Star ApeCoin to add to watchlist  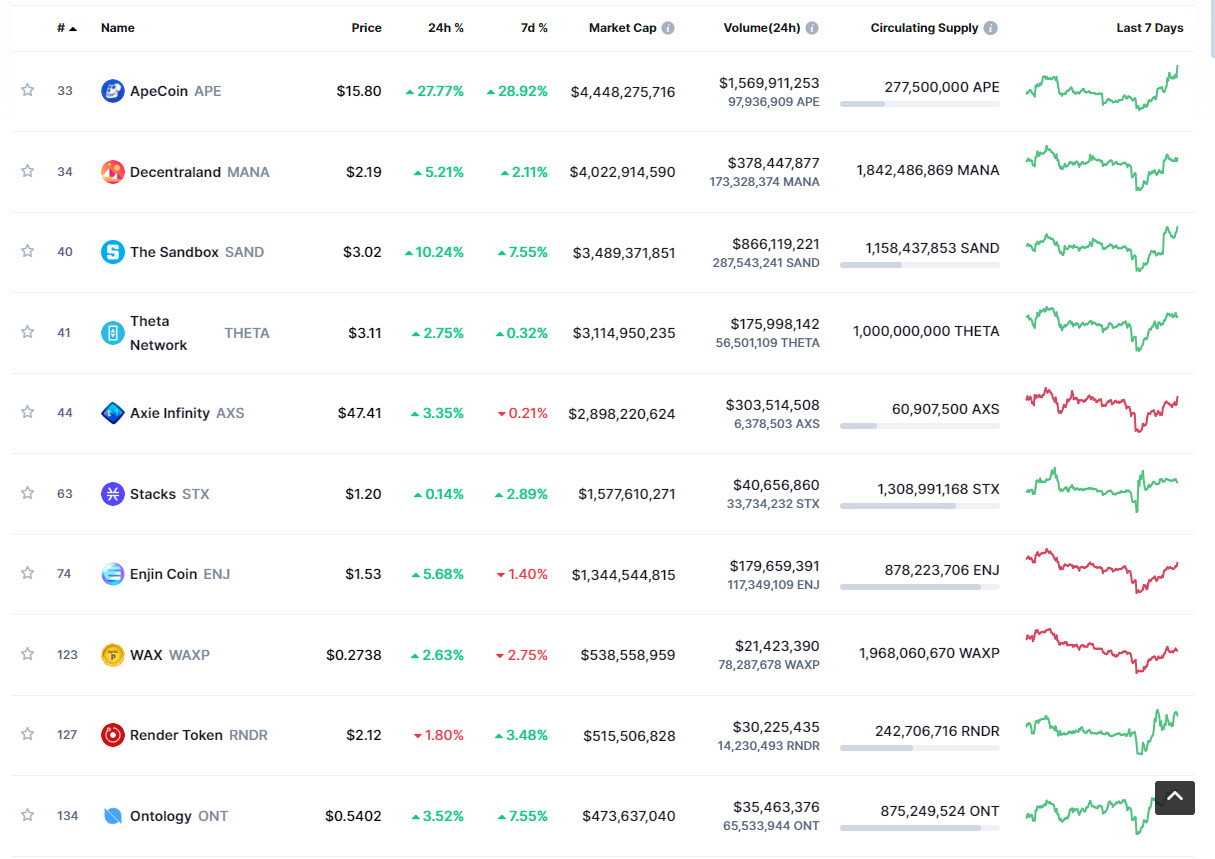[28, 90]
